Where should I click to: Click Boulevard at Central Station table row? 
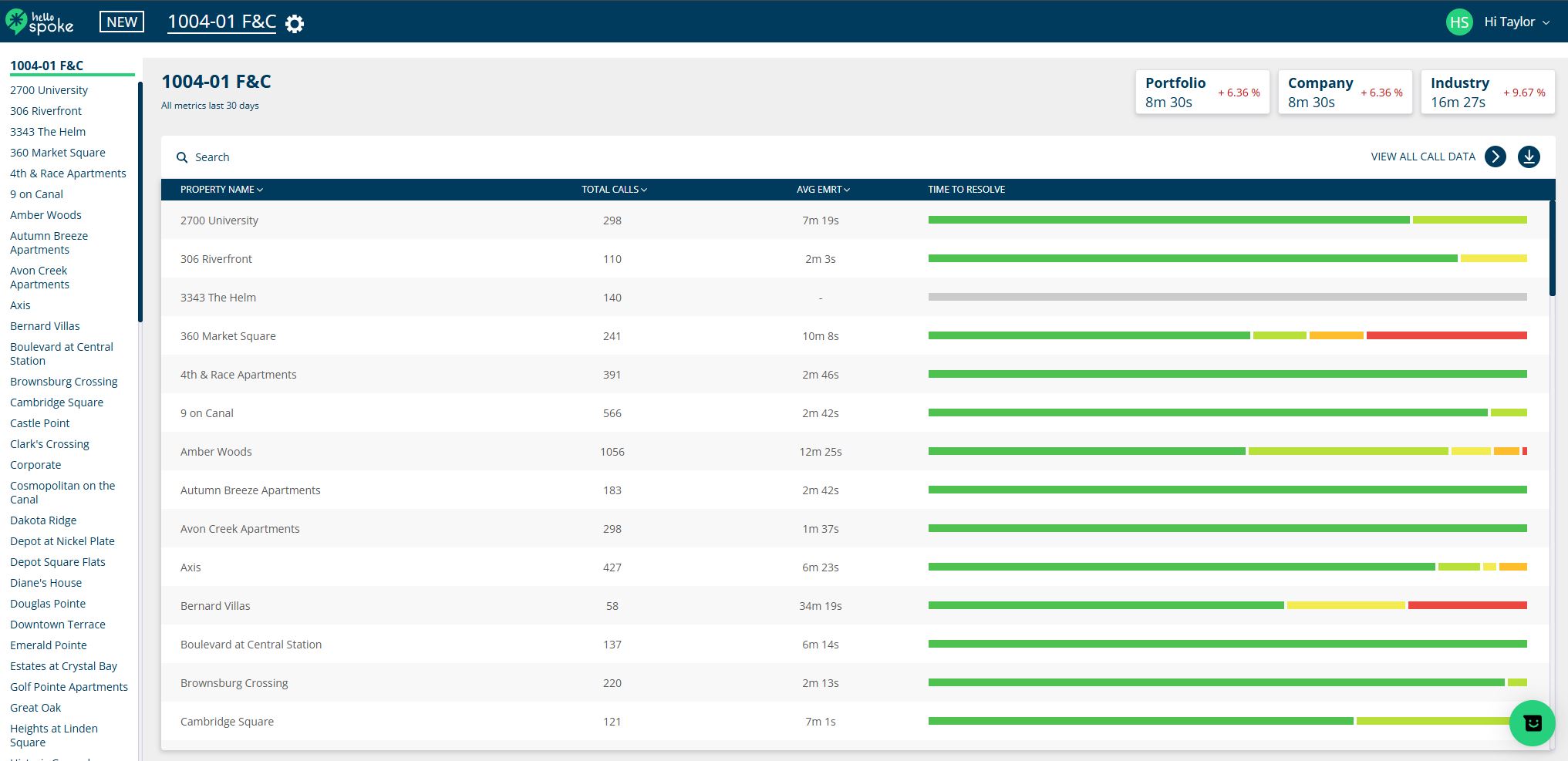pos(855,644)
